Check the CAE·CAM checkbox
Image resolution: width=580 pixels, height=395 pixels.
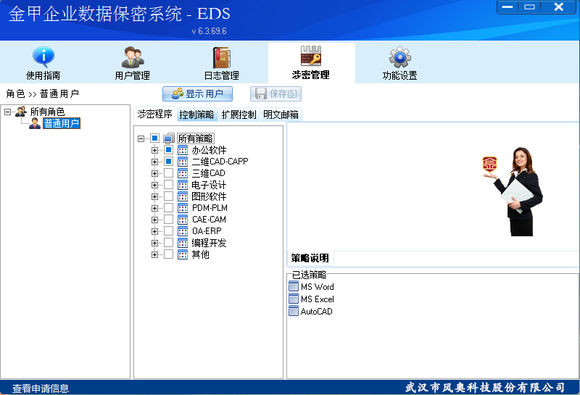pos(168,220)
